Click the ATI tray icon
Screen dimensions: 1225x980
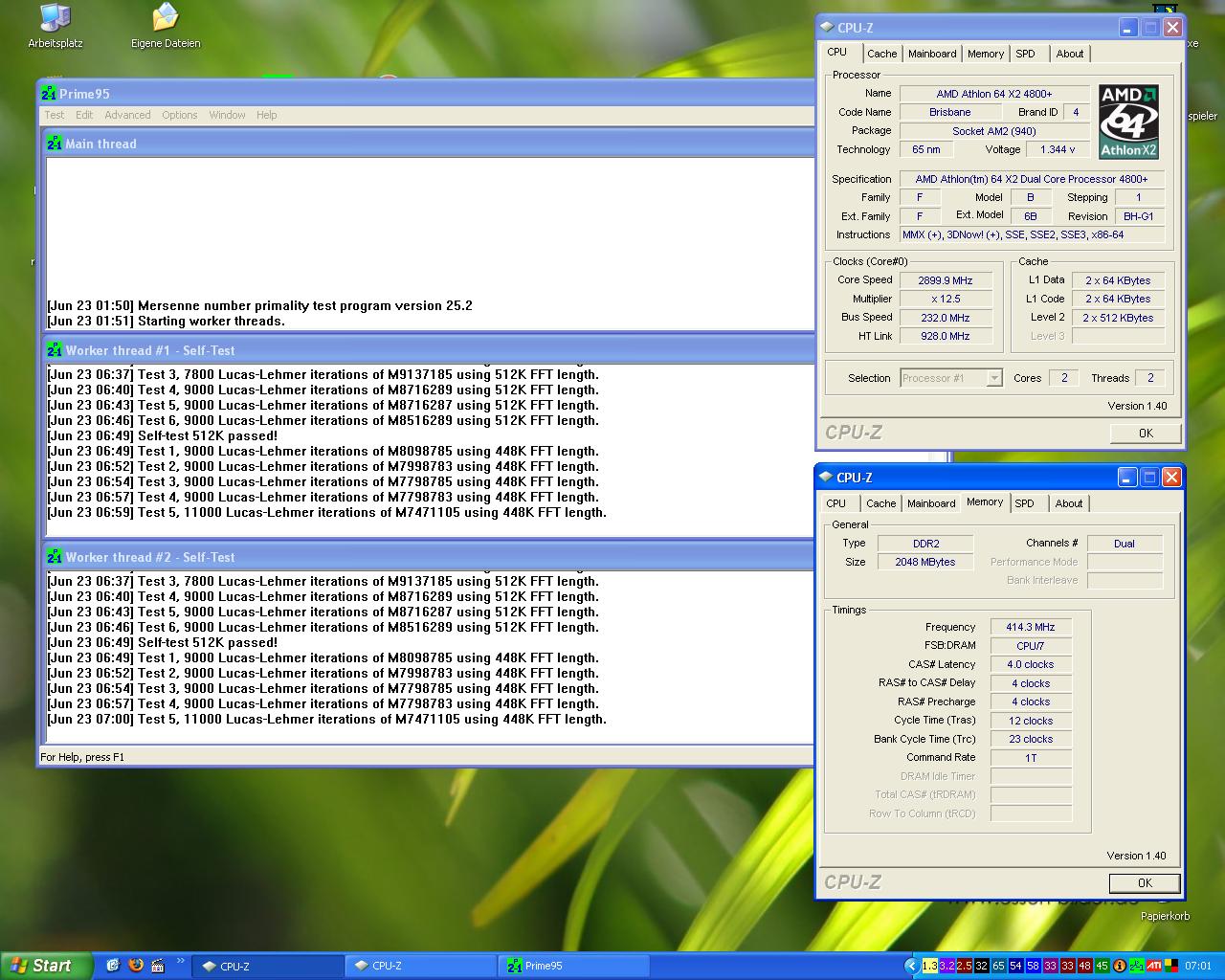tap(1155, 966)
